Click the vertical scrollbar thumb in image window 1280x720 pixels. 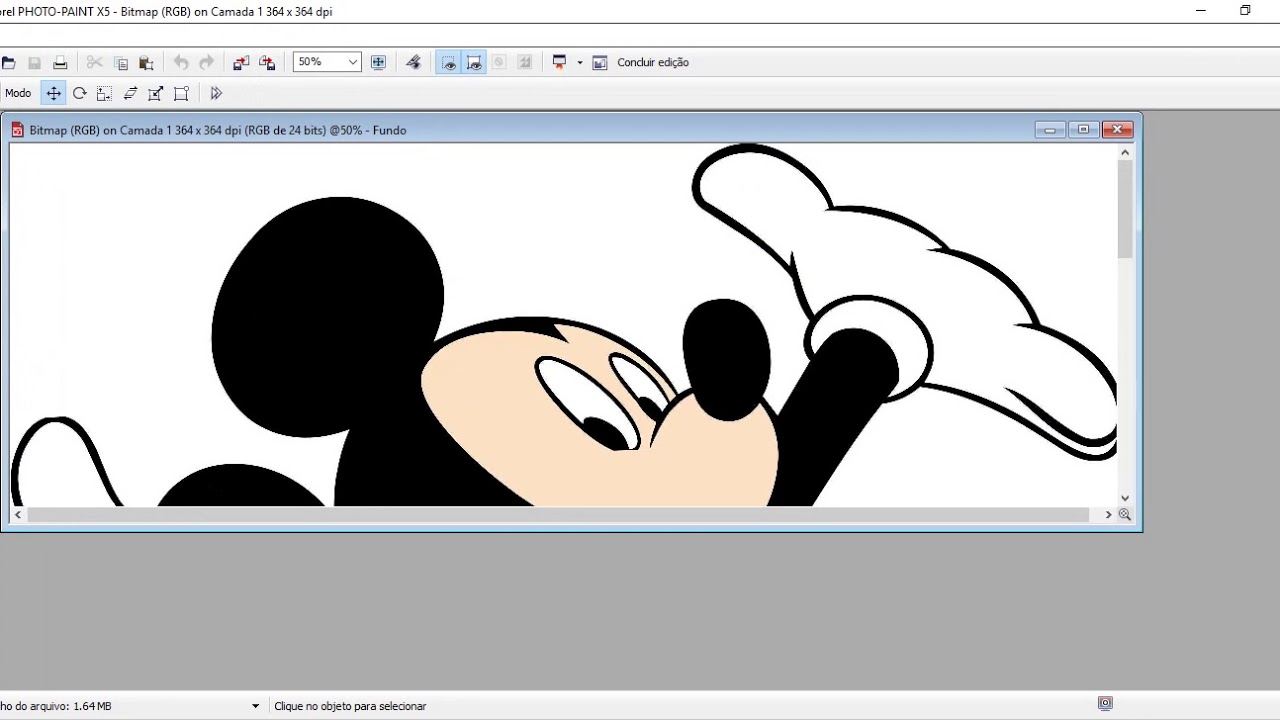point(1125,209)
